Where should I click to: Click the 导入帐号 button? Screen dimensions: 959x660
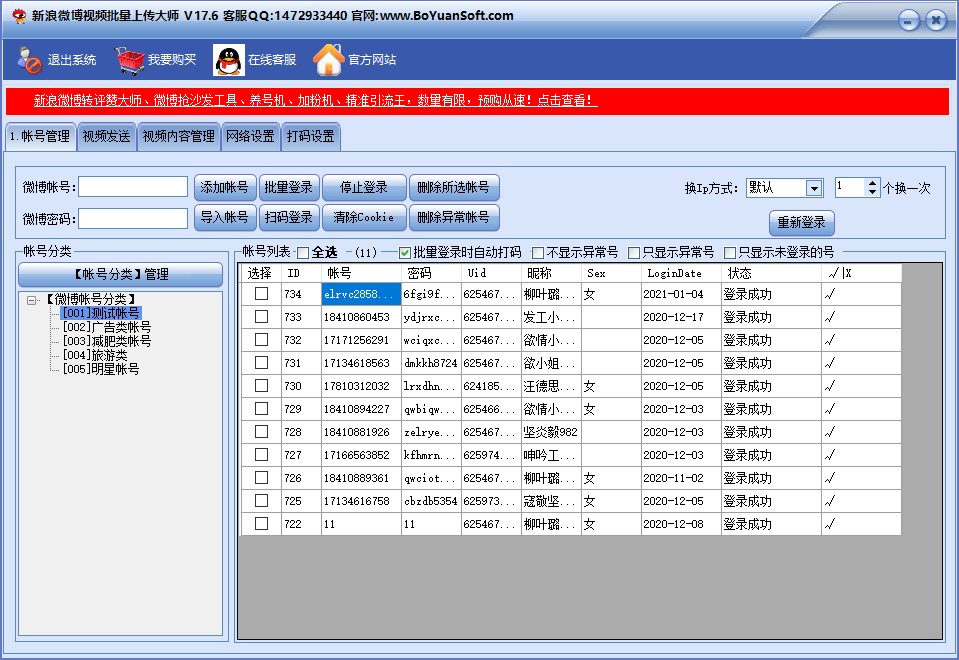(x=224, y=217)
